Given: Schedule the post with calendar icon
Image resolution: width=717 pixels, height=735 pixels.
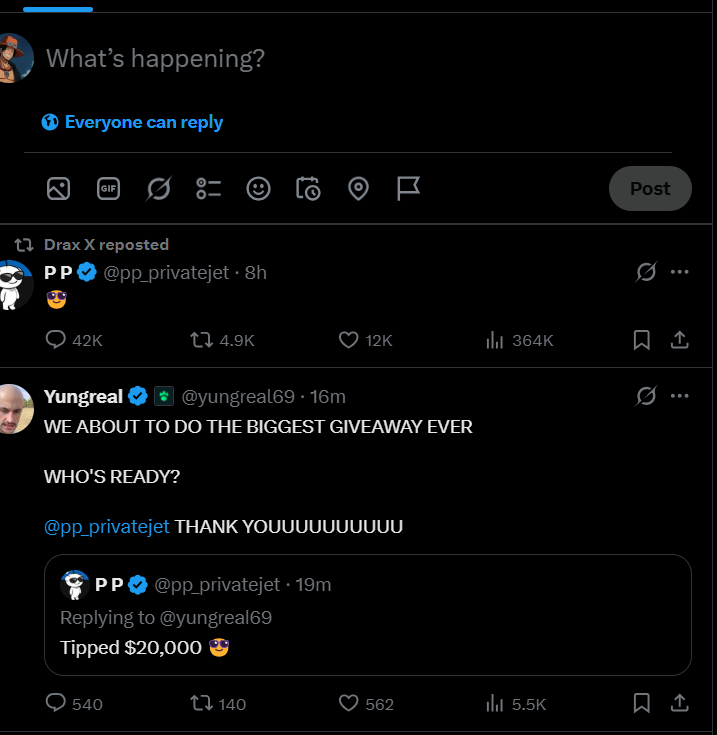Looking at the screenshot, I should click(x=308, y=189).
